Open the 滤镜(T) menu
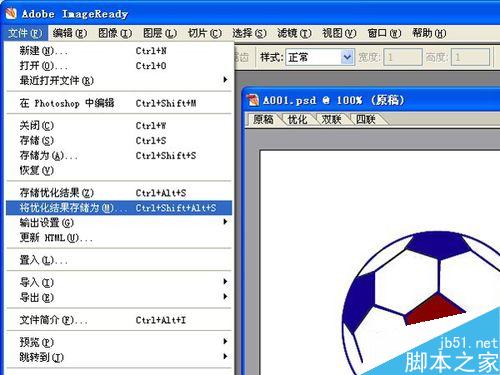The height and width of the screenshot is (375, 500). pos(294,33)
